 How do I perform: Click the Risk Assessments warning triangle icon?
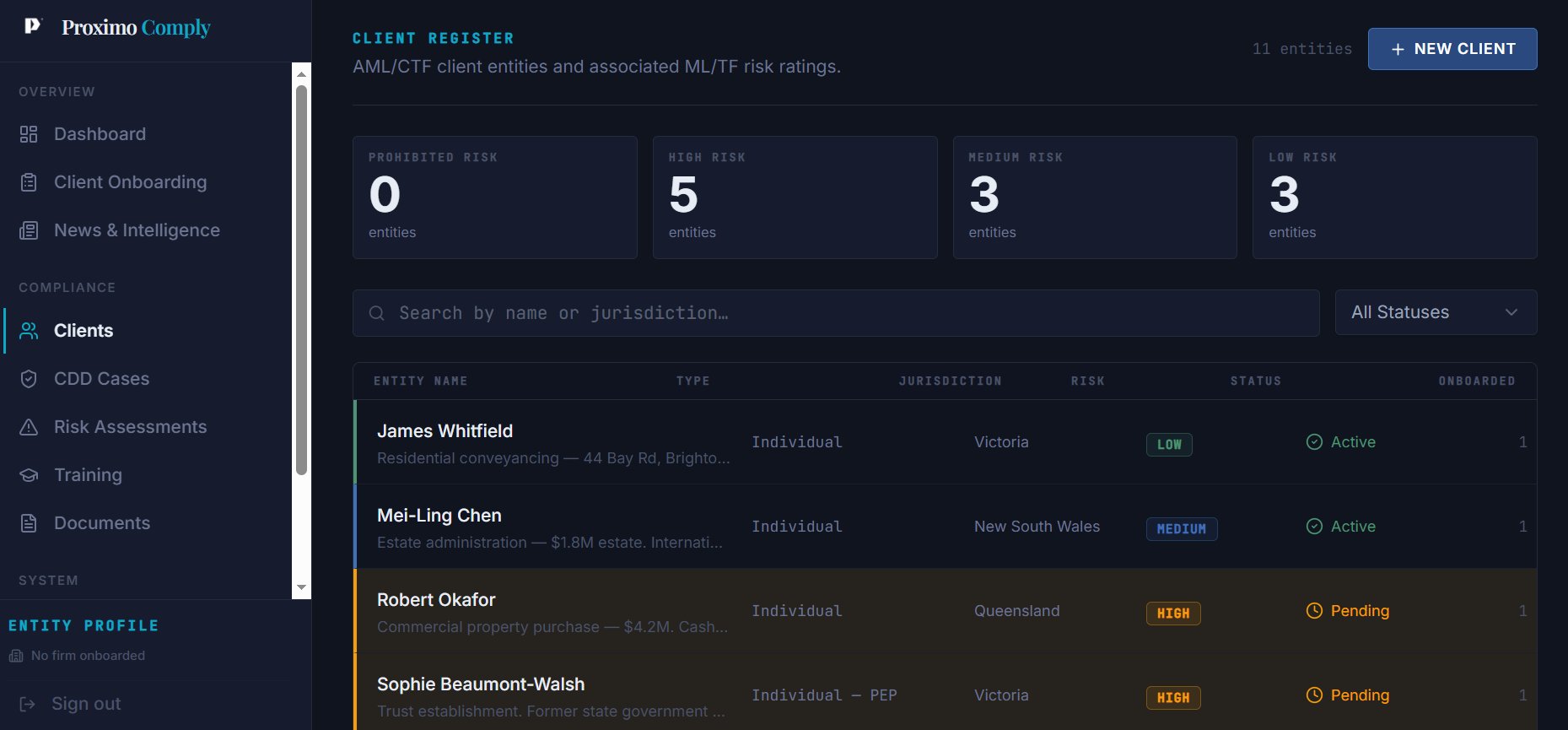coord(29,427)
